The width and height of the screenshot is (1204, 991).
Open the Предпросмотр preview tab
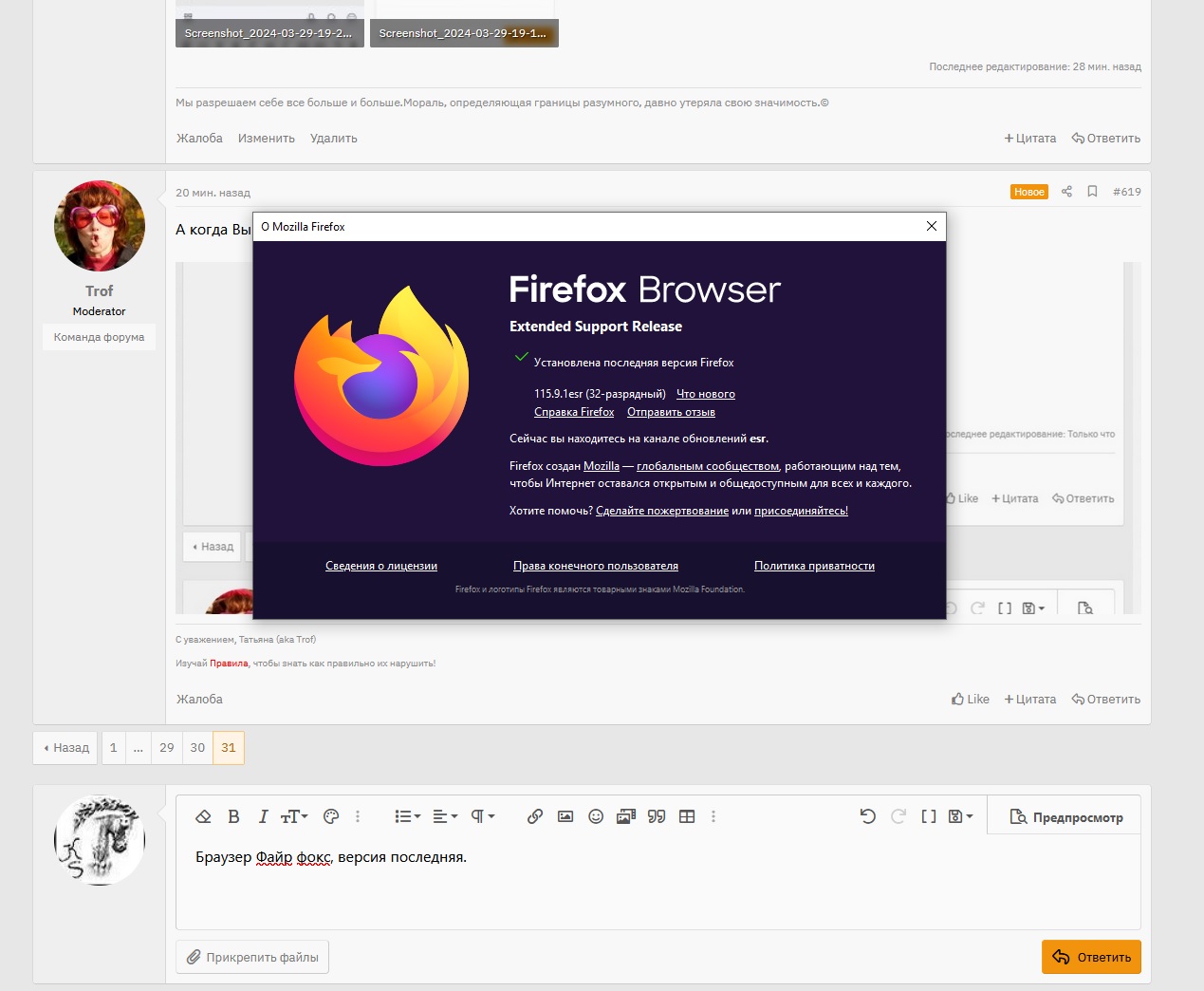coord(1065,817)
